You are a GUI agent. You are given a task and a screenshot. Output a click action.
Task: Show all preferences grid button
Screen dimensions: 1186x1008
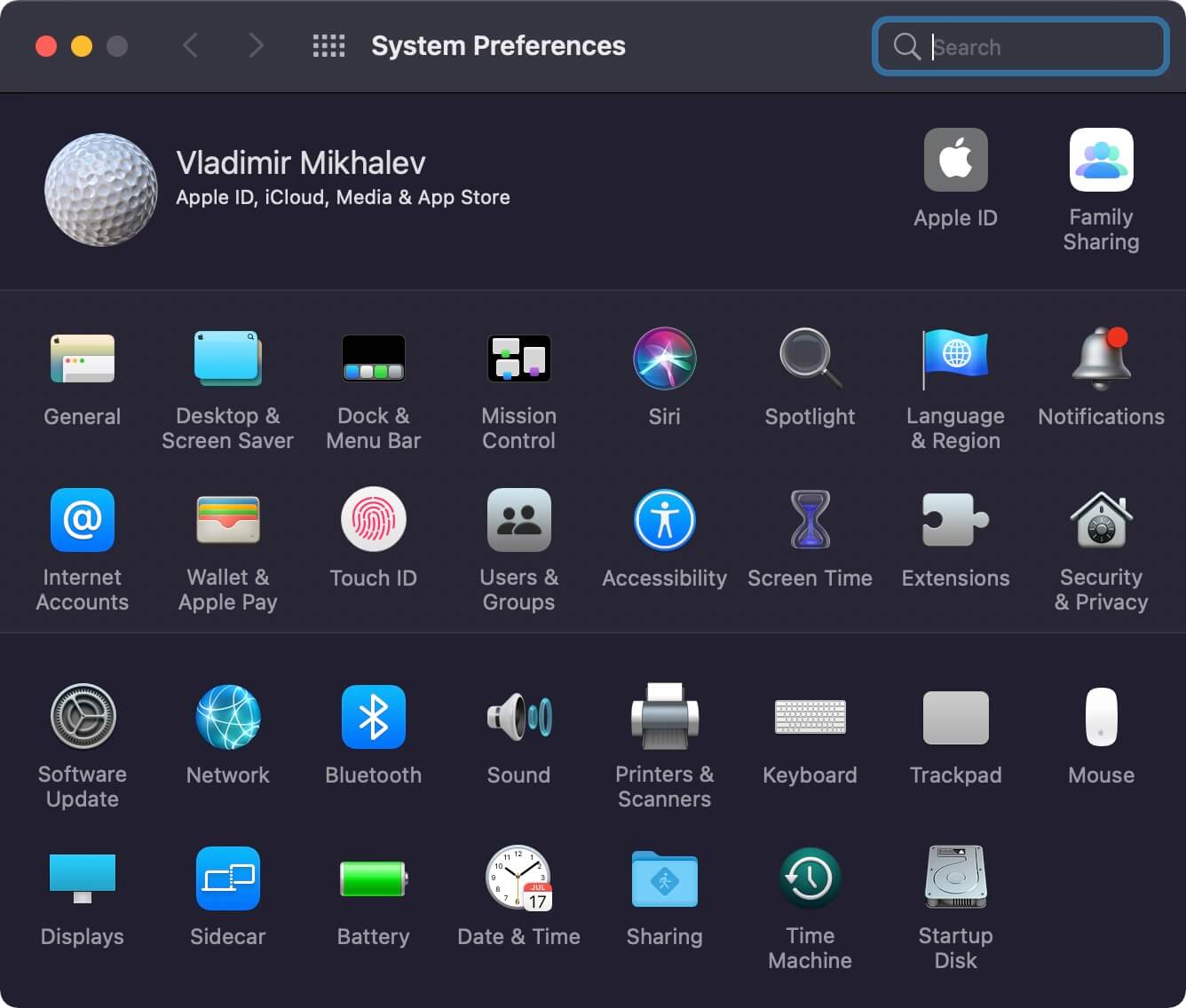[x=328, y=46]
